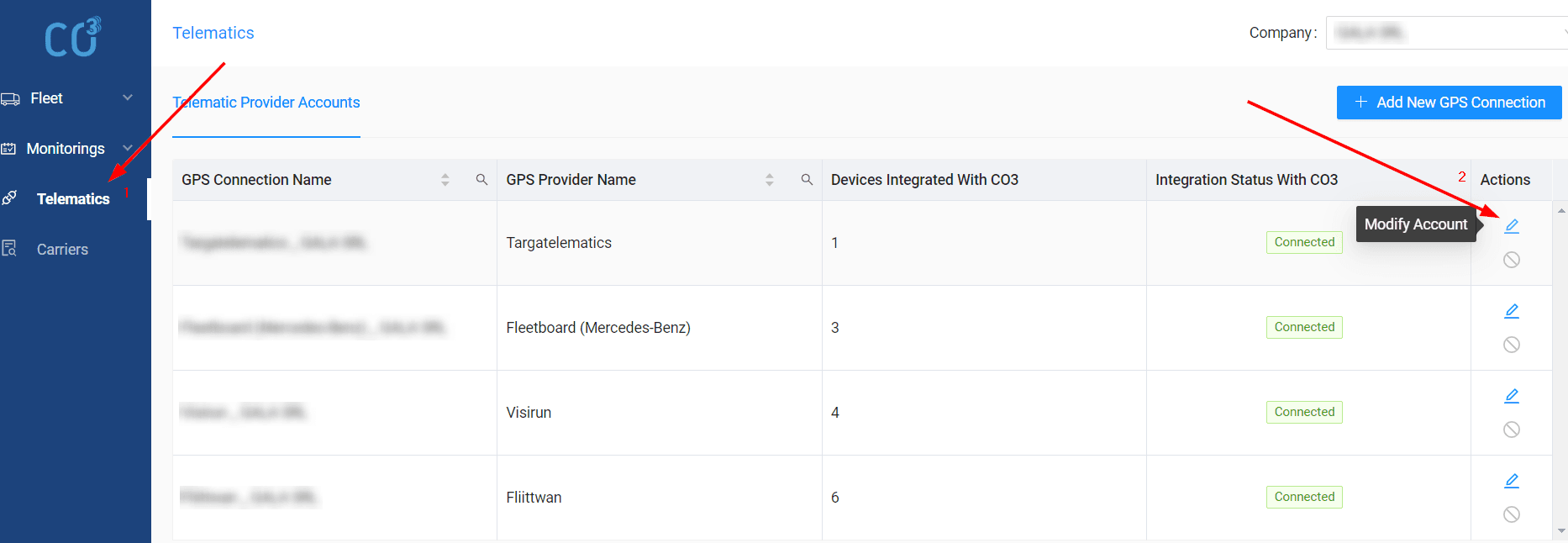
Task: Edit the Targatelematics account
Action: click(1512, 226)
